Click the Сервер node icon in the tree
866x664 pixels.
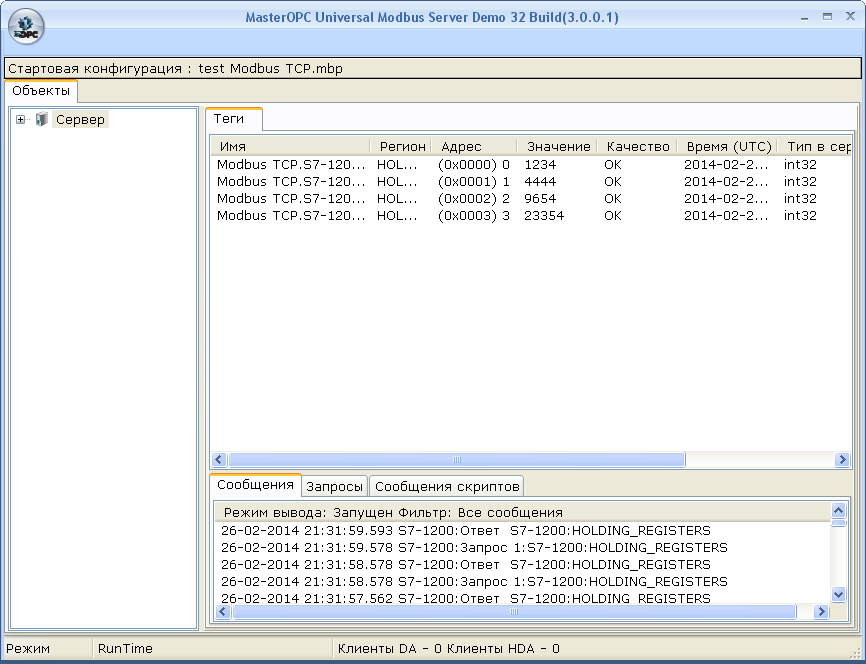41,119
